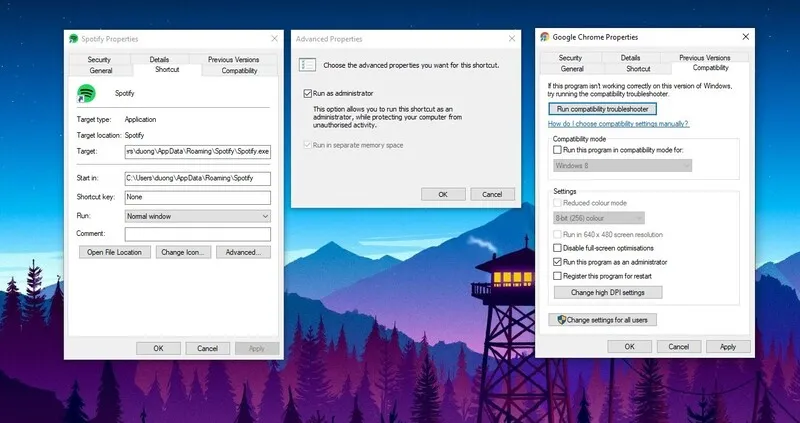The width and height of the screenshot is (800, 423).
Task: Enable Run this program in compatibility mode
Action: tap(558, 149)
